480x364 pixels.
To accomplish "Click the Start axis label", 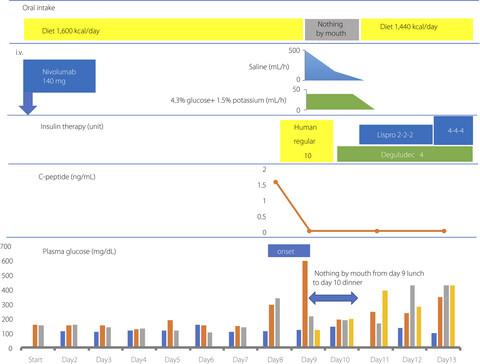I will click(x=35, y=359).
